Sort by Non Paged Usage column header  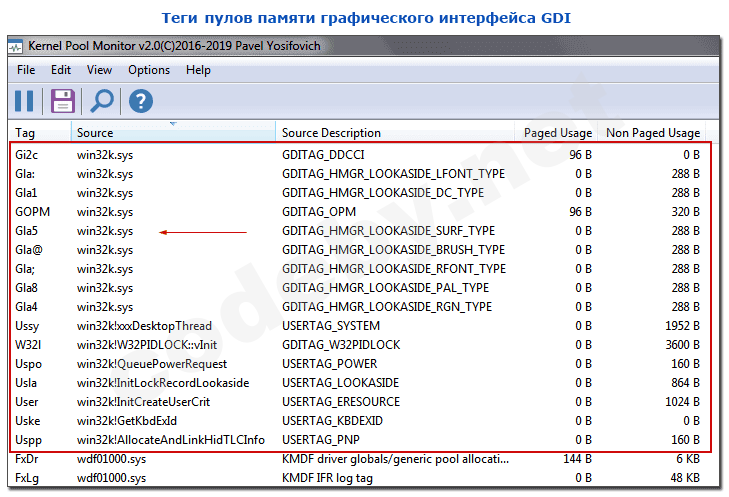pos(653,133)
